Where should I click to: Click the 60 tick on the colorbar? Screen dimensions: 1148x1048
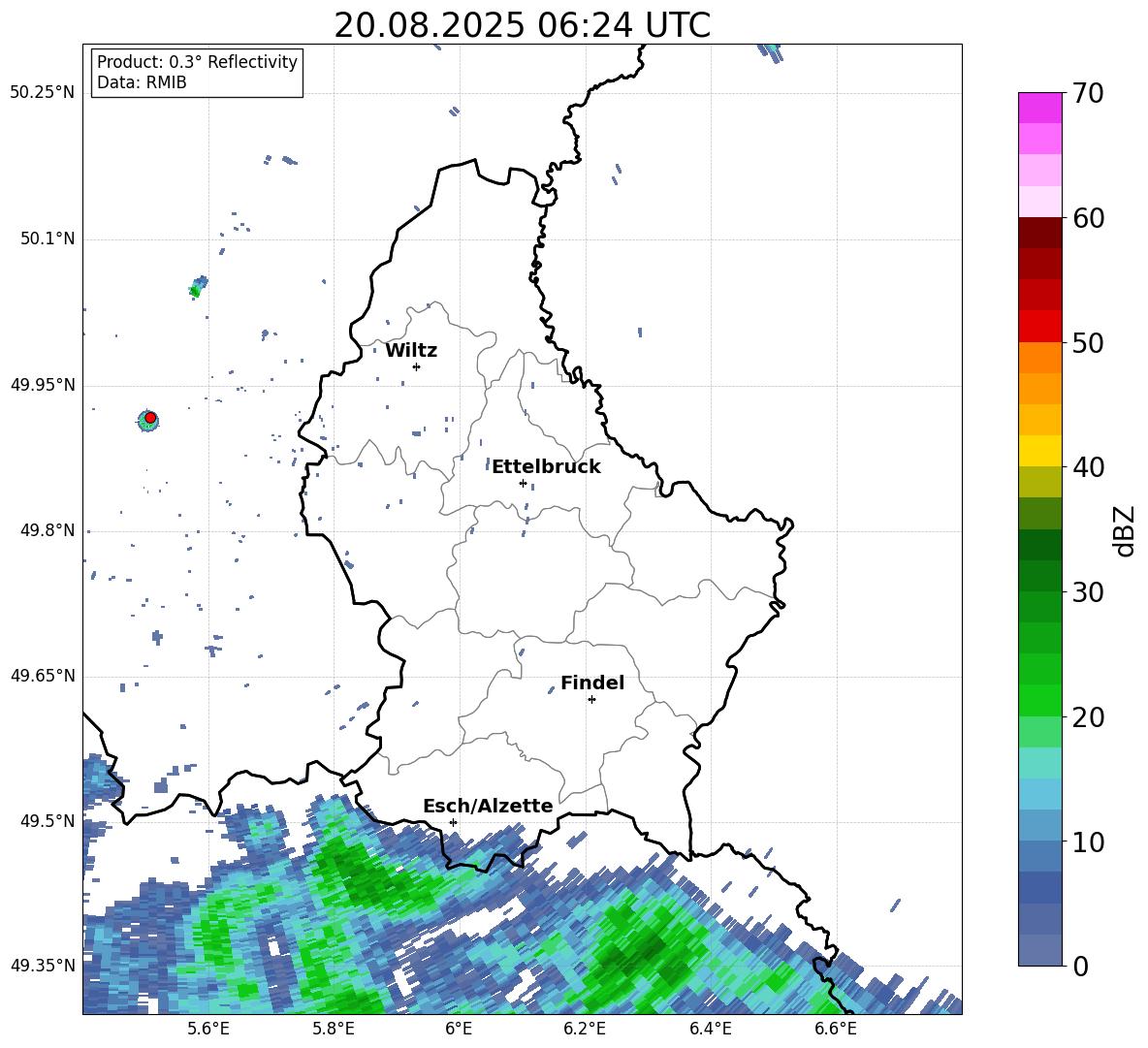1088,218
